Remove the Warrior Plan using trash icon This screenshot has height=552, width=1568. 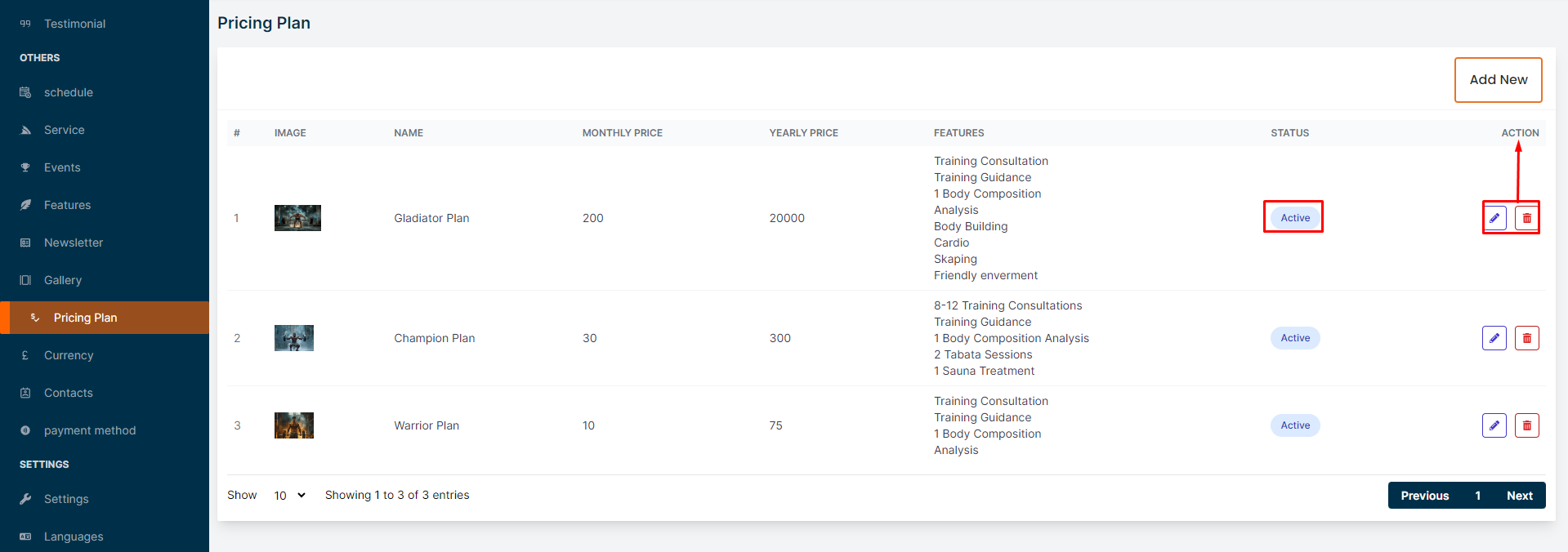[x=1526, y=425]
